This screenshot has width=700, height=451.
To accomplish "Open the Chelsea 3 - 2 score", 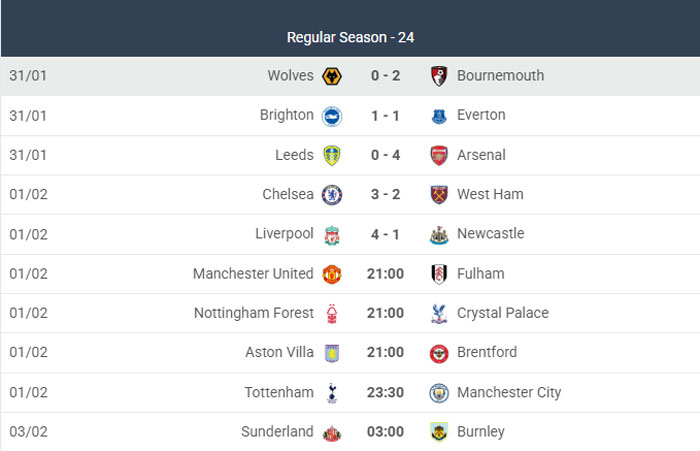I will tap(385, 195).
